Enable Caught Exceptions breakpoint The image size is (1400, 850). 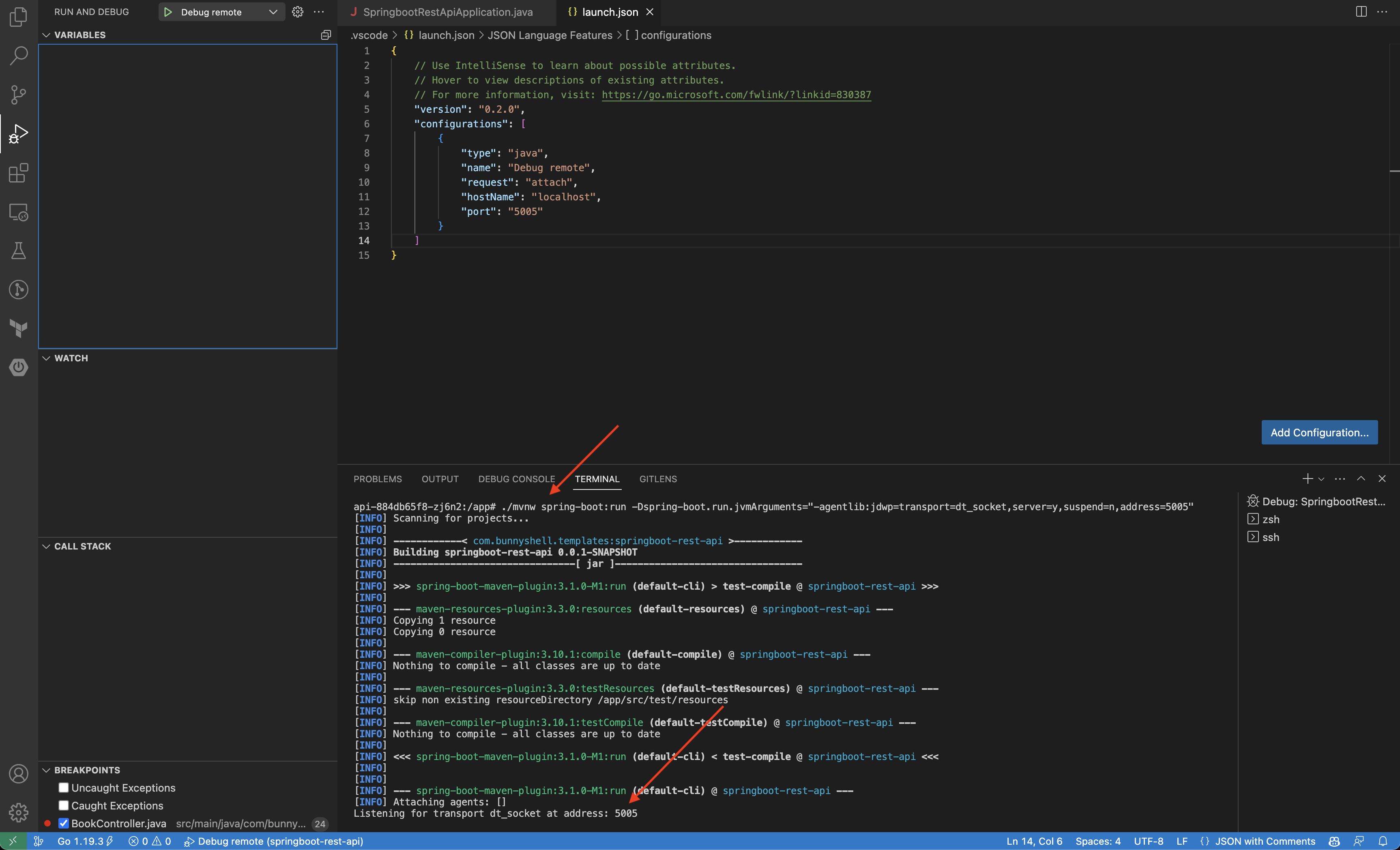64,805
